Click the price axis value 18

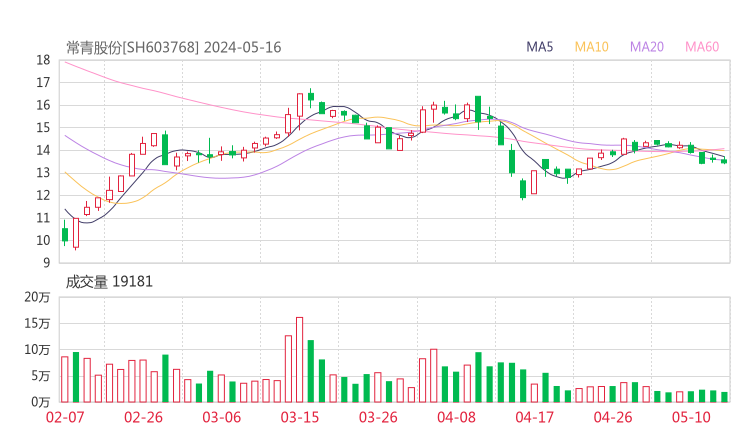tap(43, 60)
